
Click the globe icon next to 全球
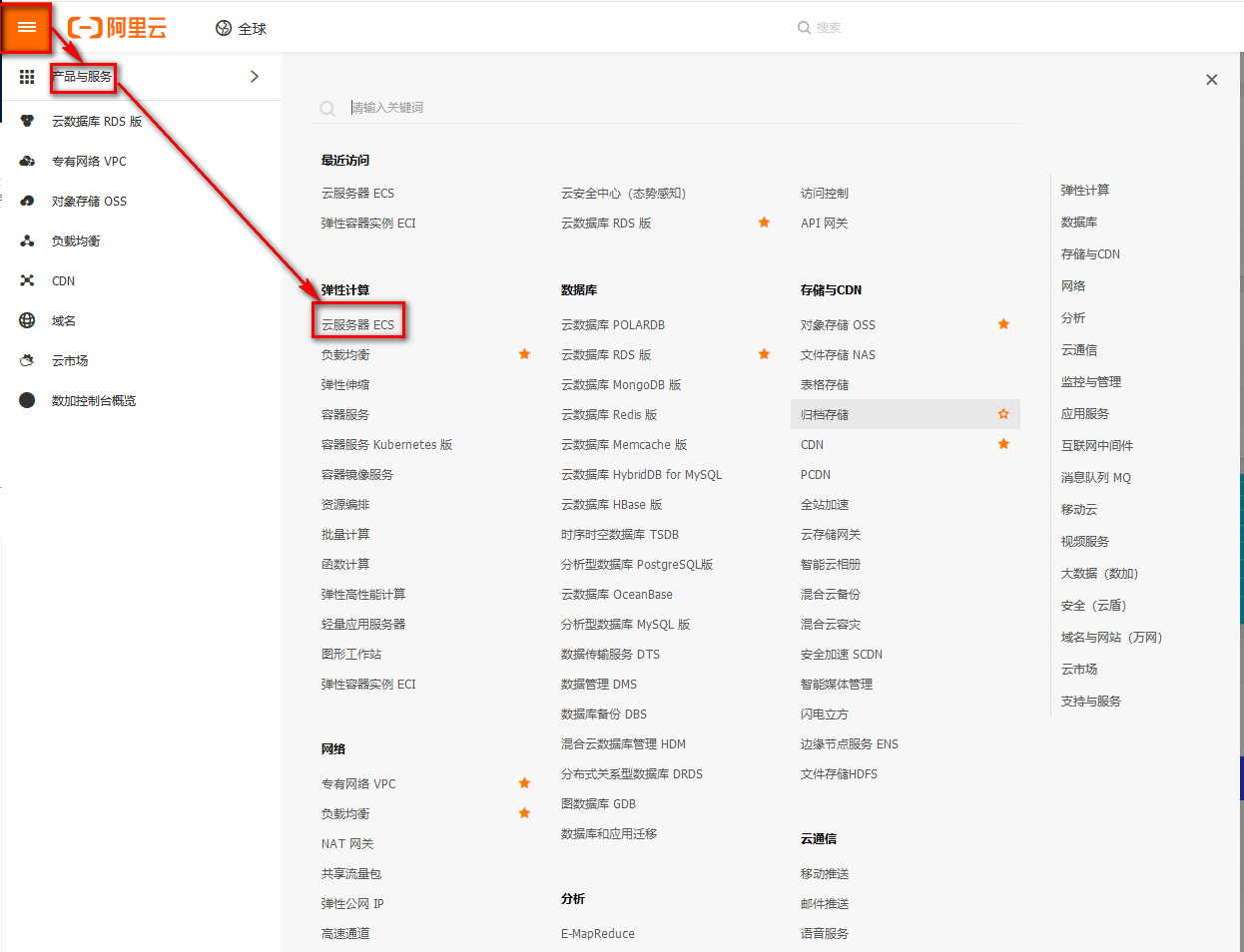[x=224, y=28]
